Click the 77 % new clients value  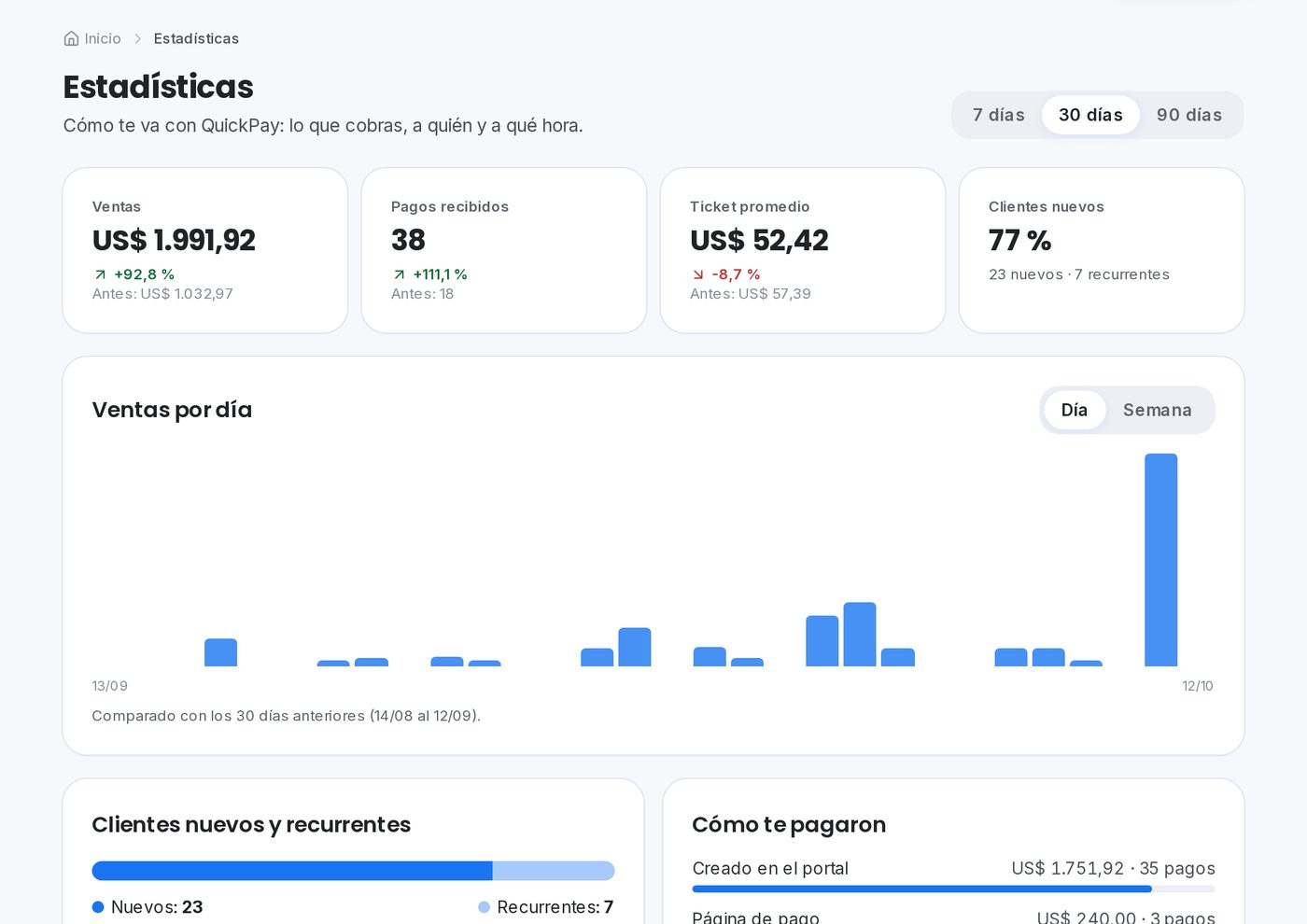pos(1019,240)
